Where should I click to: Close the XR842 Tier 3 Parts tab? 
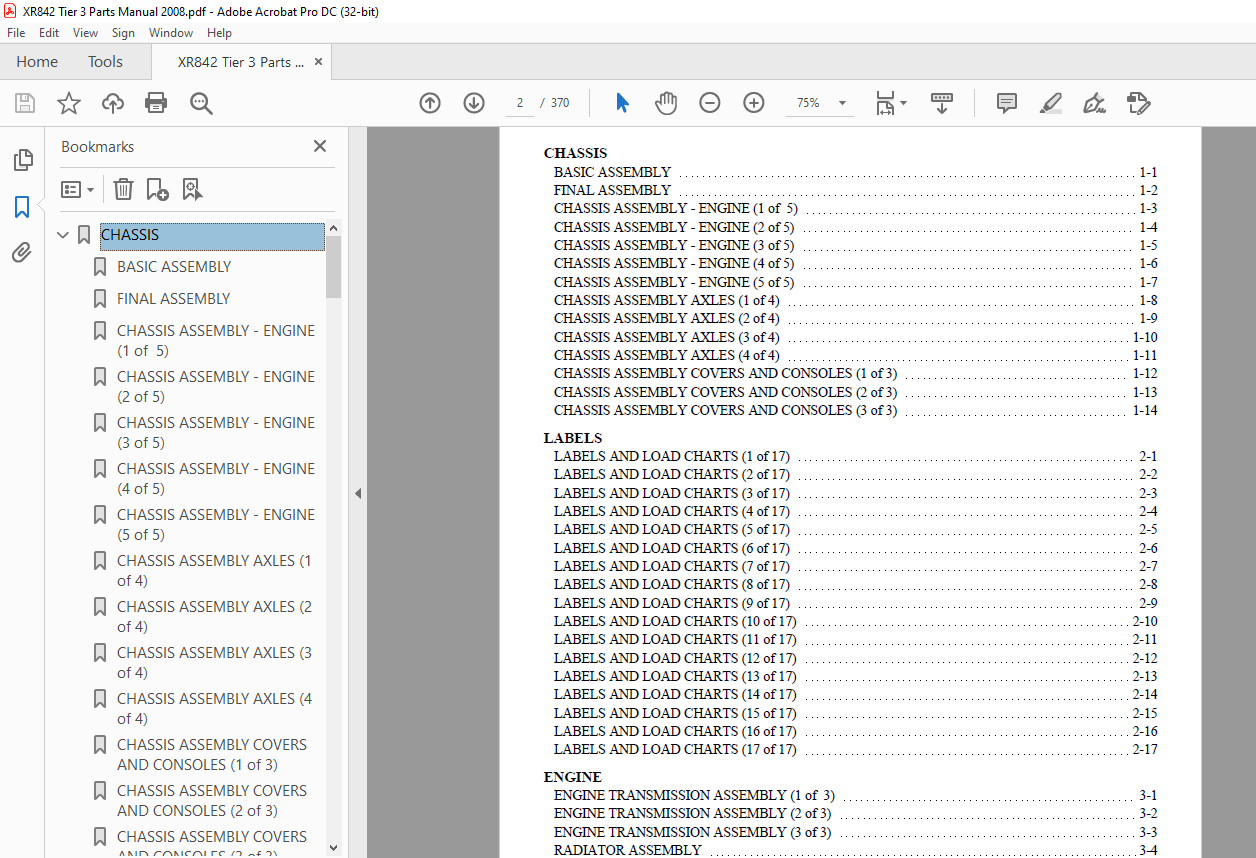click(x=319, y=62)
